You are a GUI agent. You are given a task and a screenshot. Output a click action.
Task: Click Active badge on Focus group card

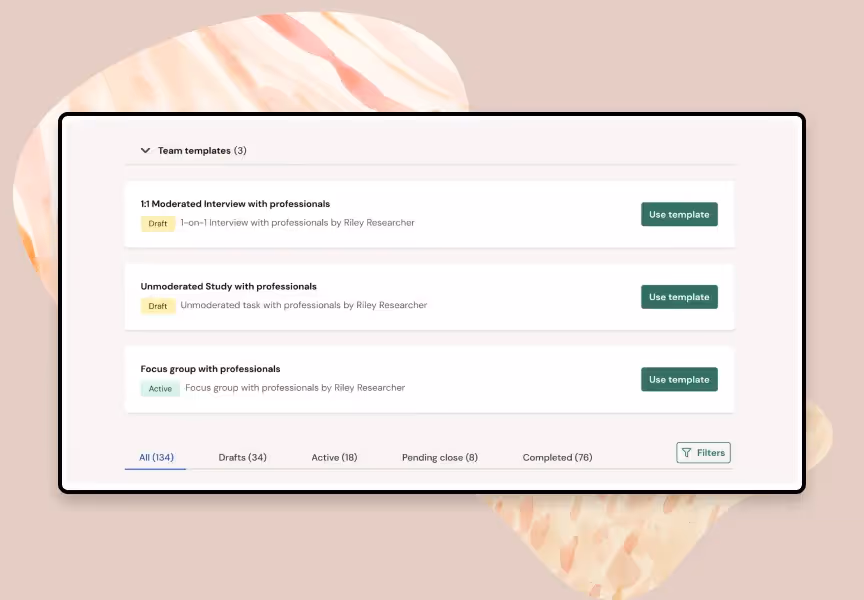point(160,389)
